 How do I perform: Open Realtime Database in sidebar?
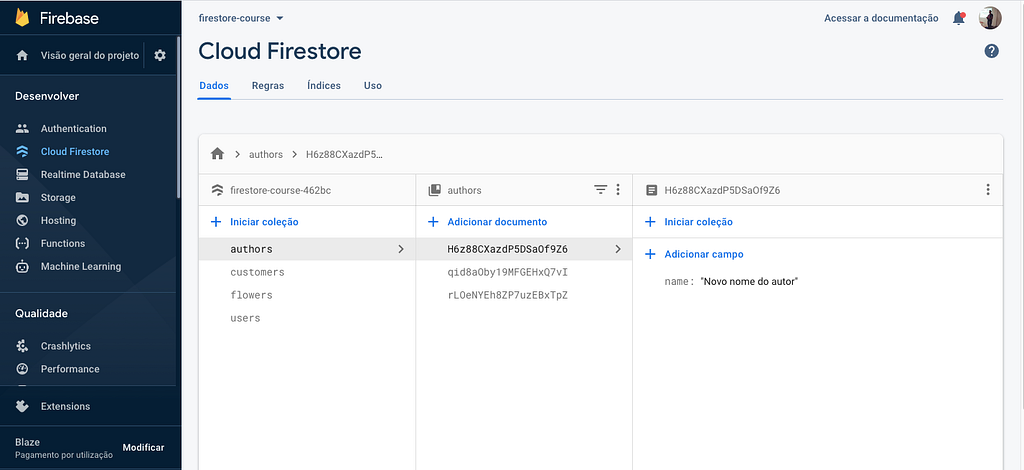(83, 174)
